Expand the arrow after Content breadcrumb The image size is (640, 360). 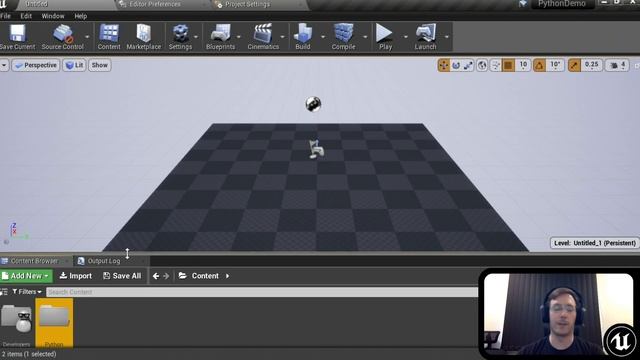227,276
